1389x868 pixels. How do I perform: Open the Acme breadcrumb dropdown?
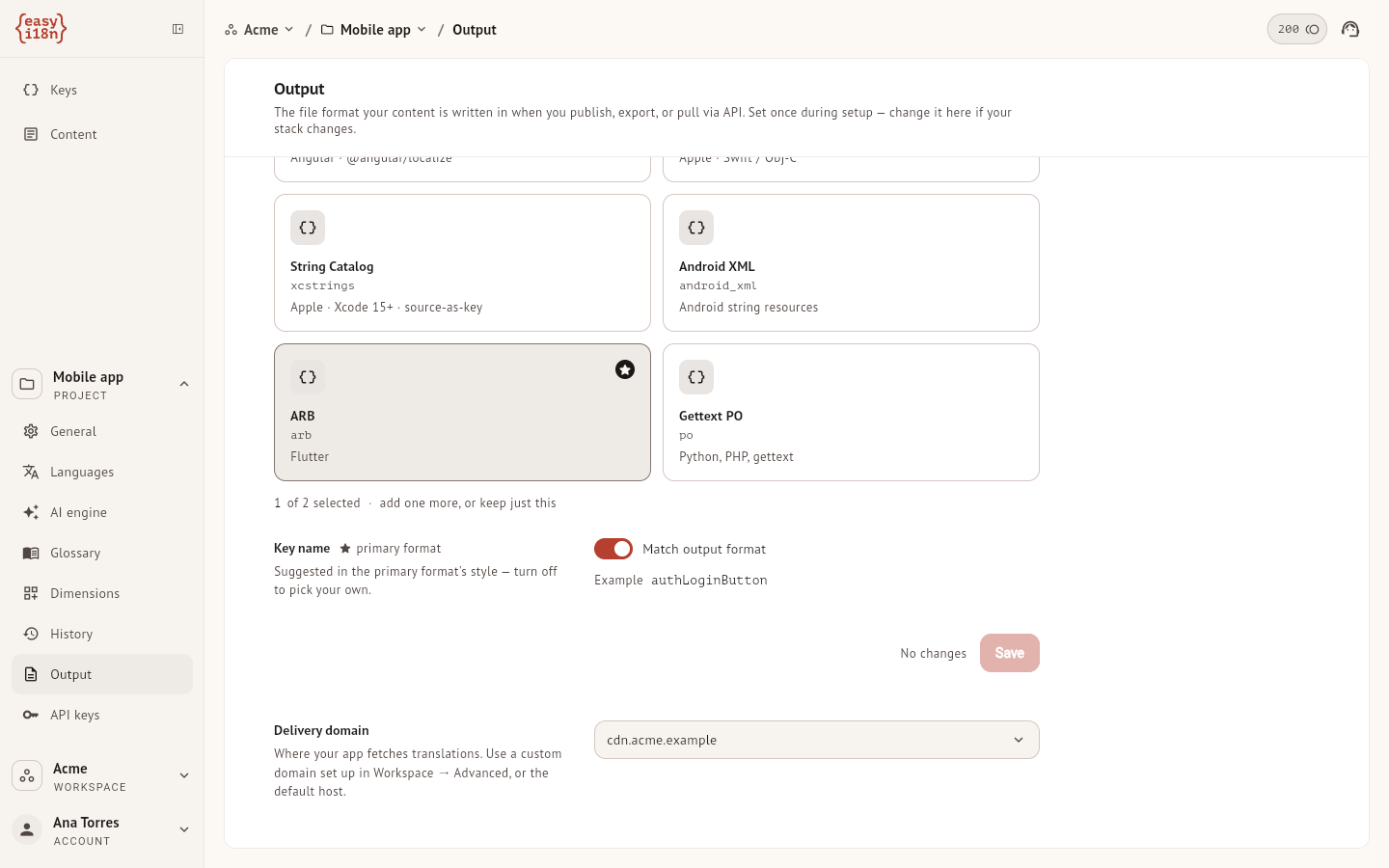(x=259, y=30)
